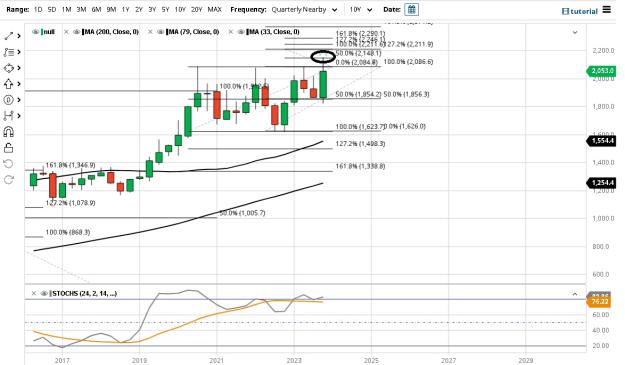Remove the MA (200, Close, 0) study
The height and width of the screenshot is (365, 625).
pyautogui.click(x=67, y=32)
